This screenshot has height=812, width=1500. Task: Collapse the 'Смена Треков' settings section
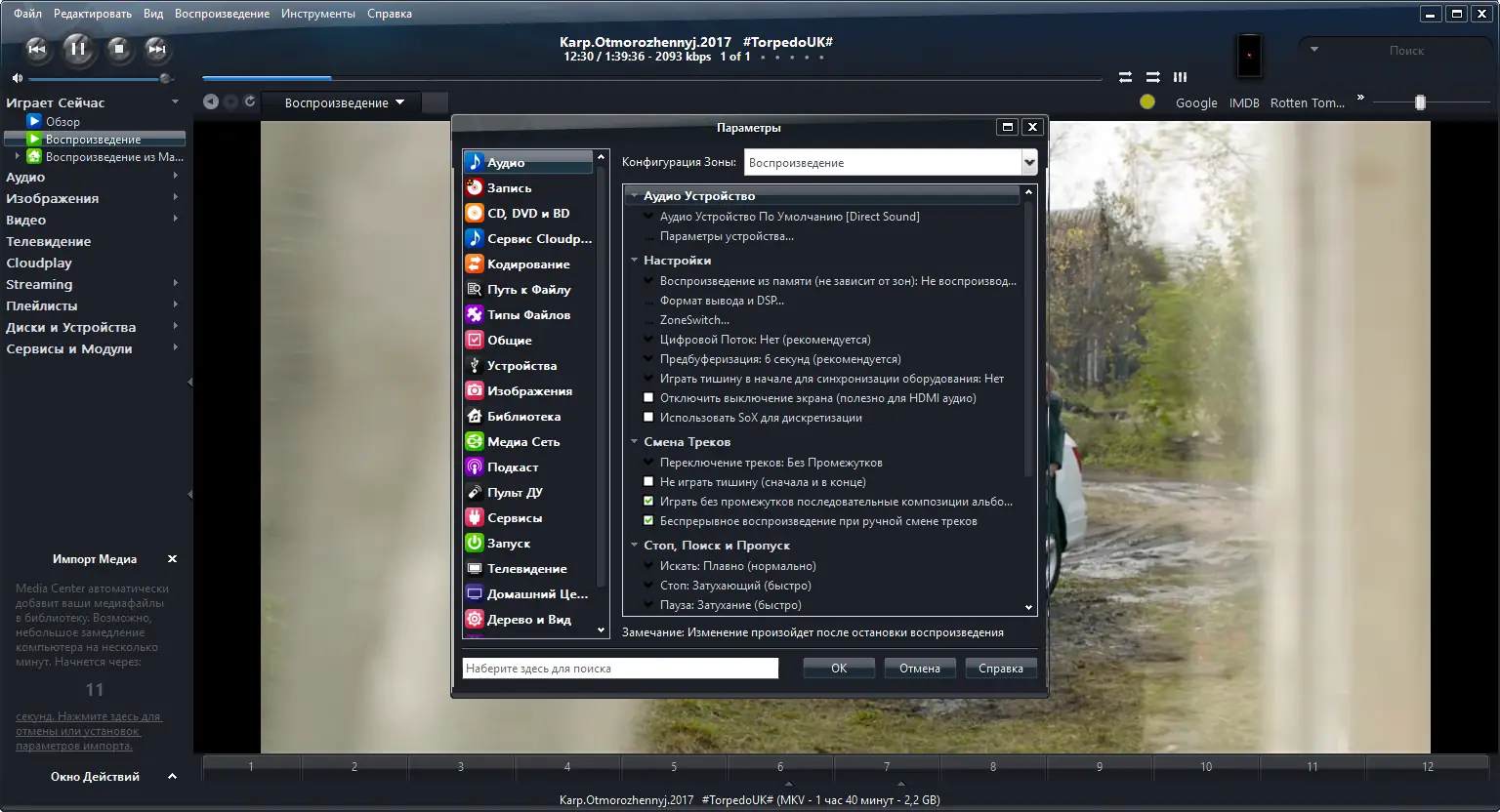tap(635, 442)
